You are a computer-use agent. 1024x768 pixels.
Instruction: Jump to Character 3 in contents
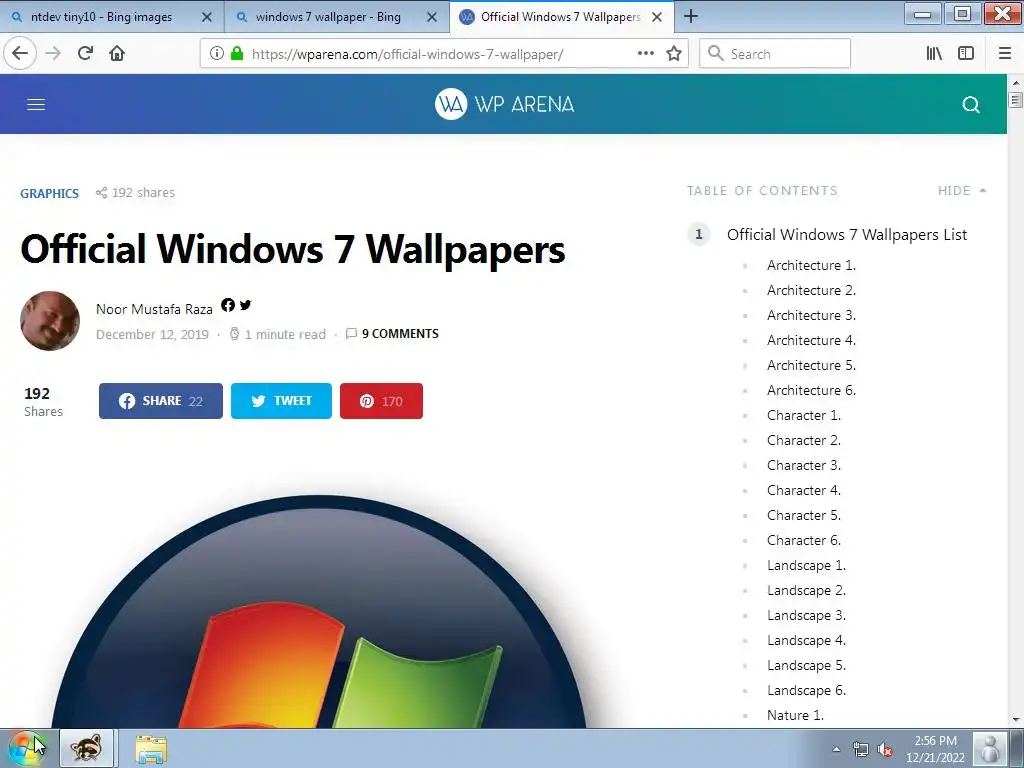[x=804, y=466]
